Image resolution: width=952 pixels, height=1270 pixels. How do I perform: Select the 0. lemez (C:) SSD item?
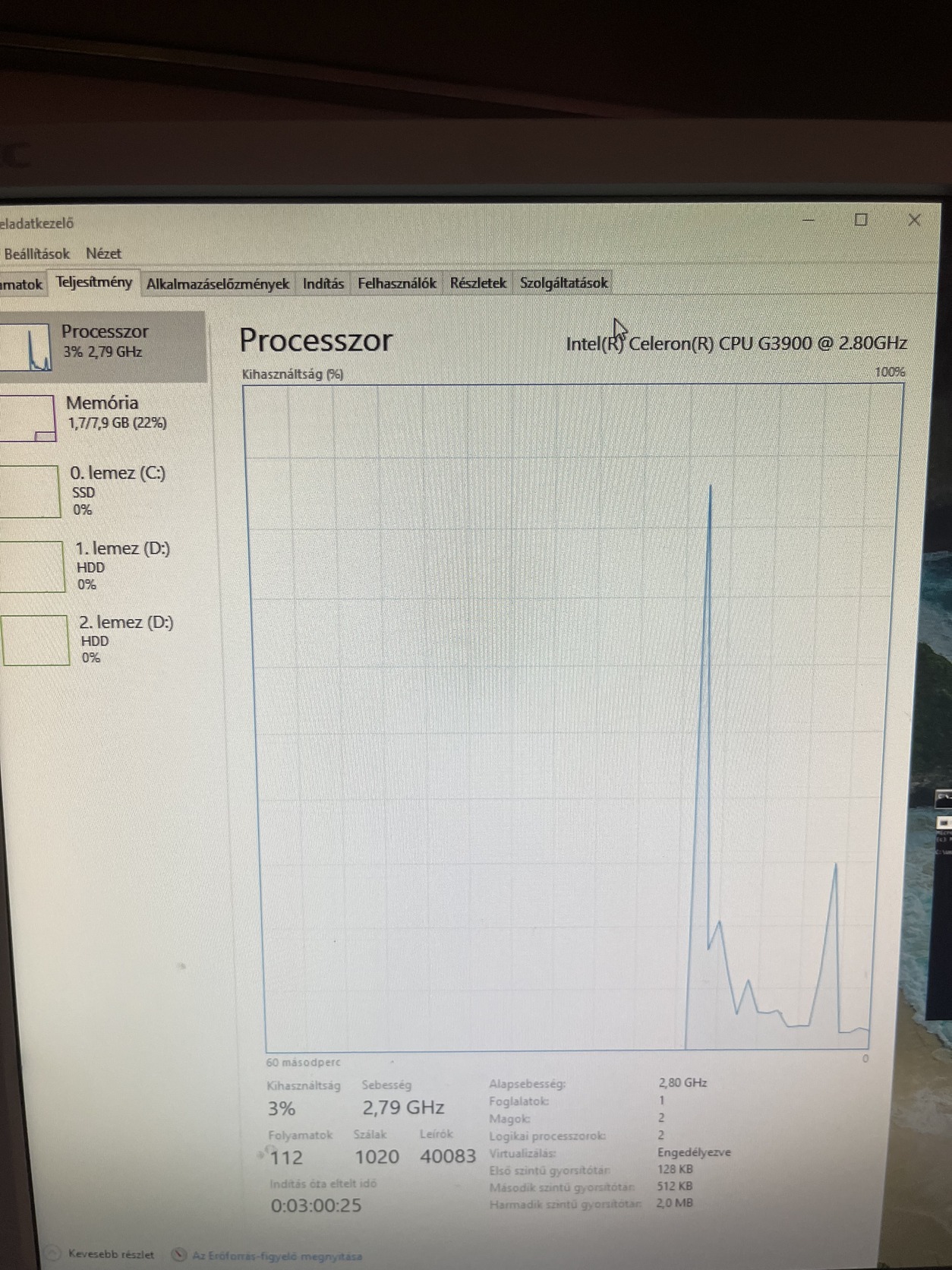106,491
